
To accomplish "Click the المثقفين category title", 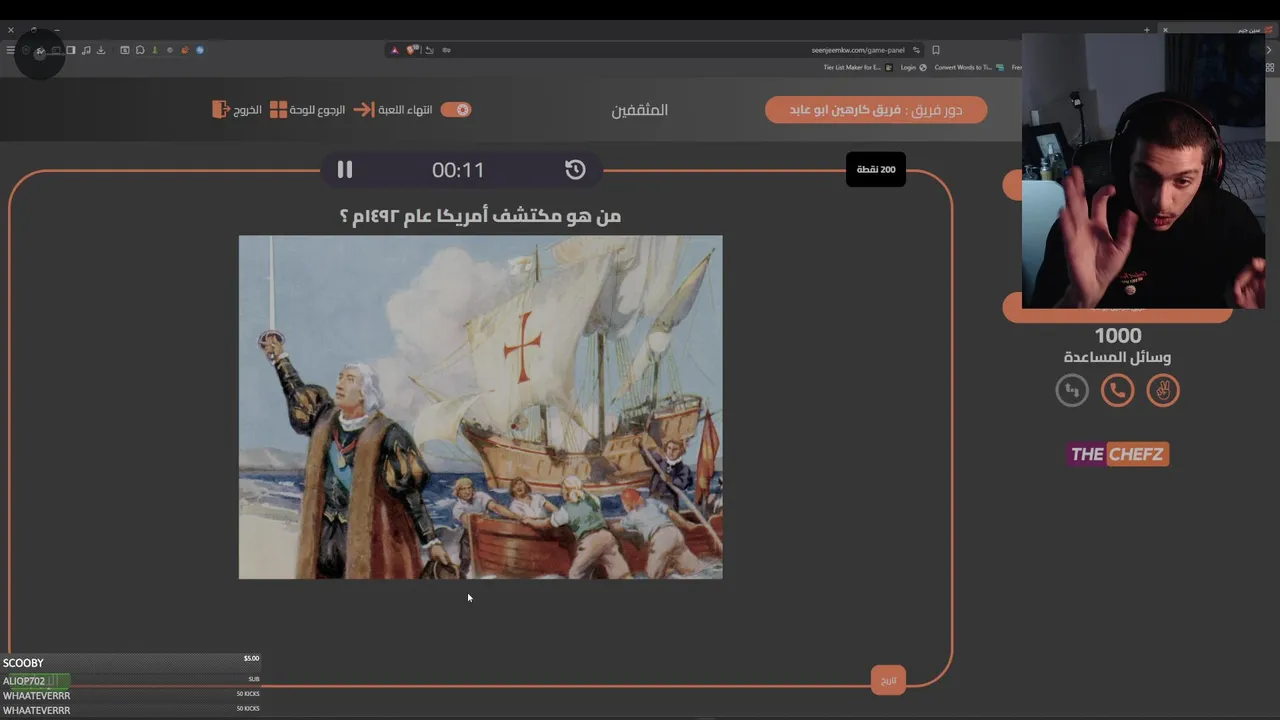I will (640, 110).
